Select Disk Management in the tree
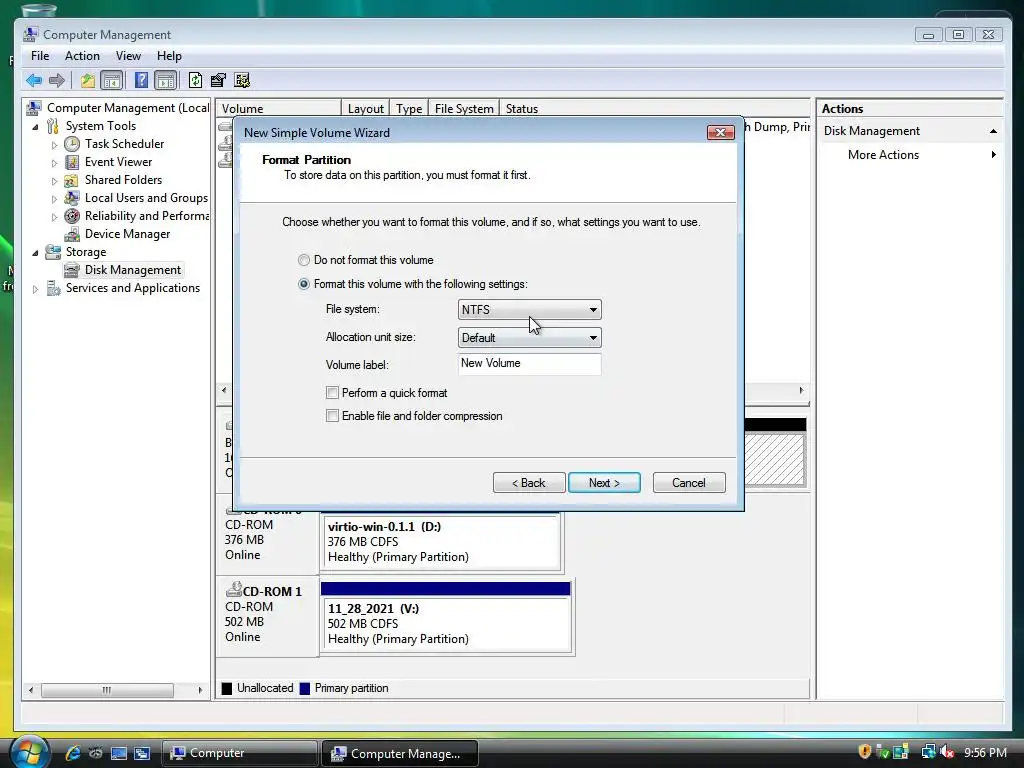The height and width of the screenshot is (768, 1024). (x=133, y=270)
